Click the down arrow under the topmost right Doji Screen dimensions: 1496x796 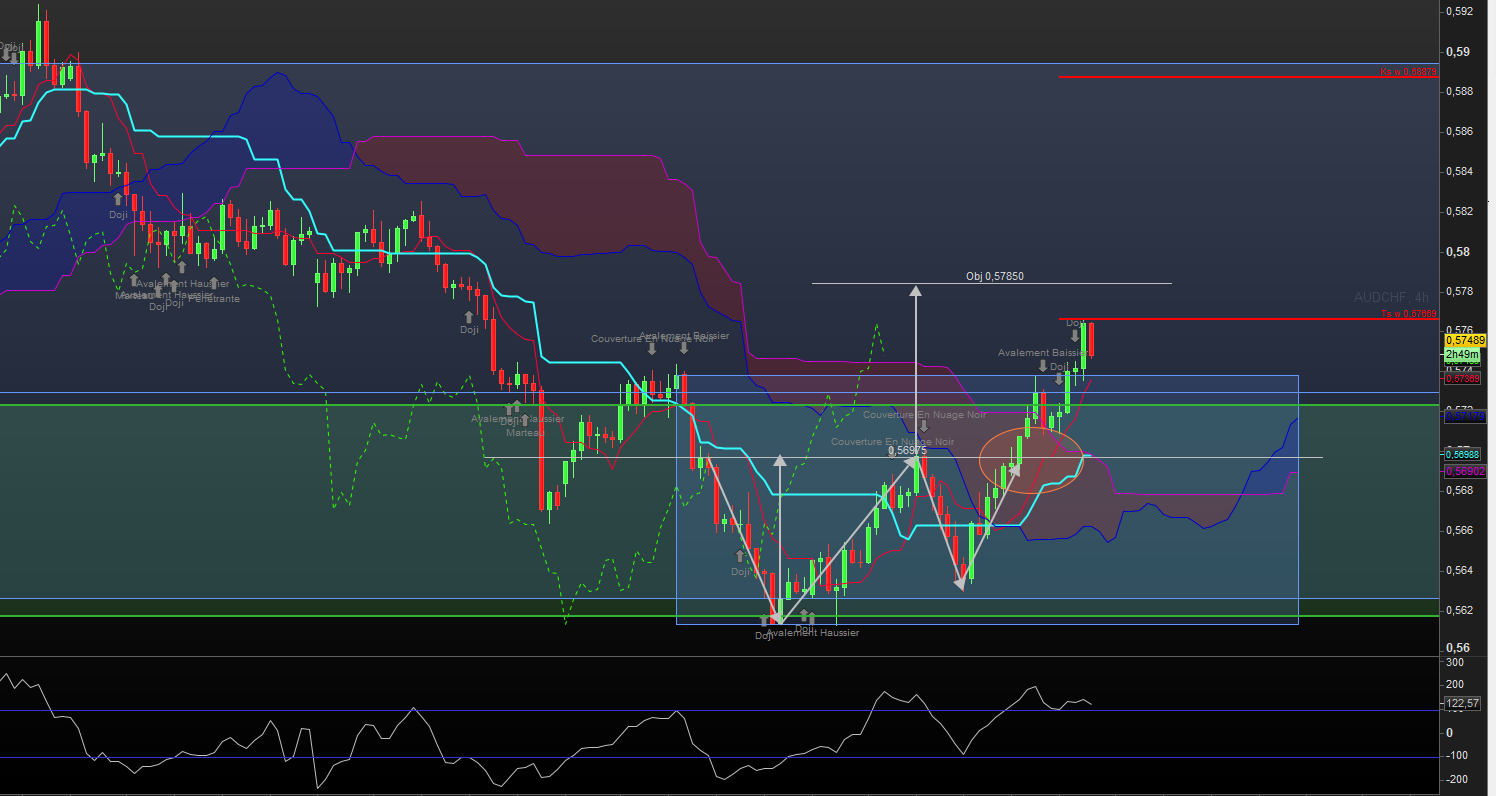click(1075, 337)
